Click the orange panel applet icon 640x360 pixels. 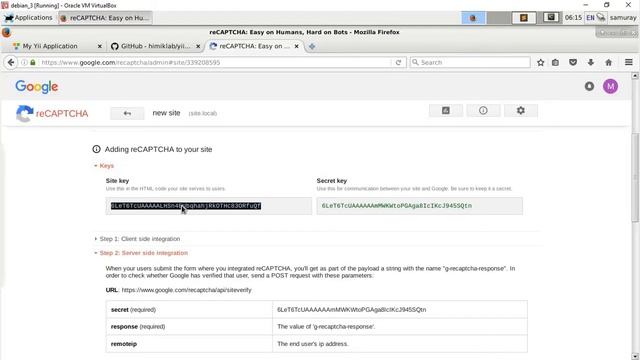[x=524, y=18]
